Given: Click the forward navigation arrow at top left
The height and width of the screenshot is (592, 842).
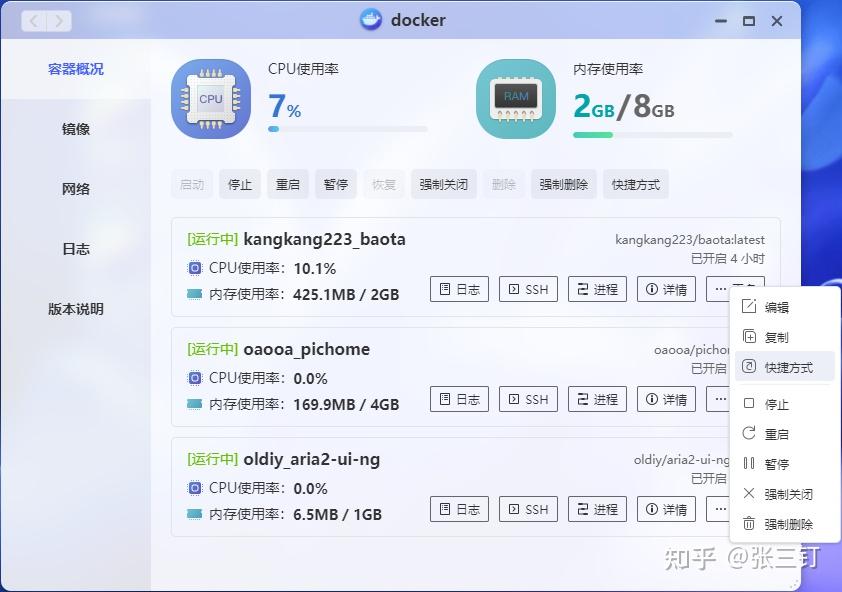Looking at the screenshot, I should coord(58,19).
